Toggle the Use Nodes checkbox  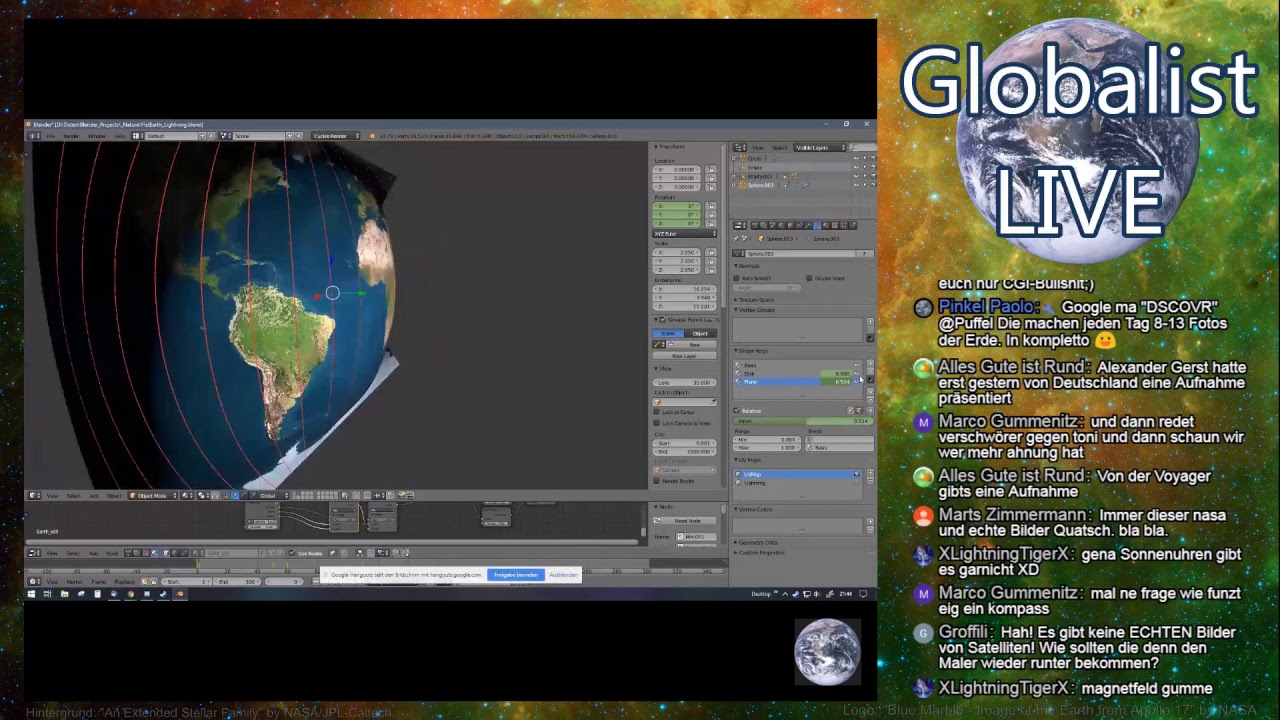point(292,553)
